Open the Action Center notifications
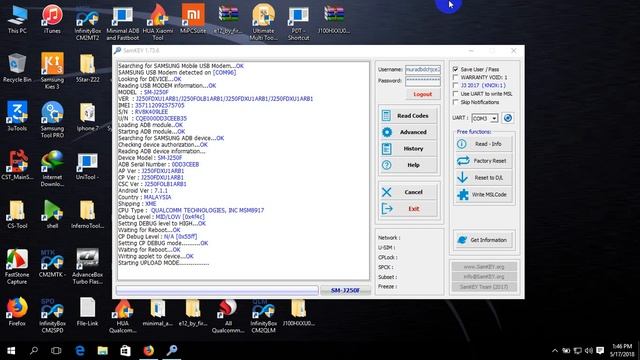The image size is (640, 360). tap(600, 351)
